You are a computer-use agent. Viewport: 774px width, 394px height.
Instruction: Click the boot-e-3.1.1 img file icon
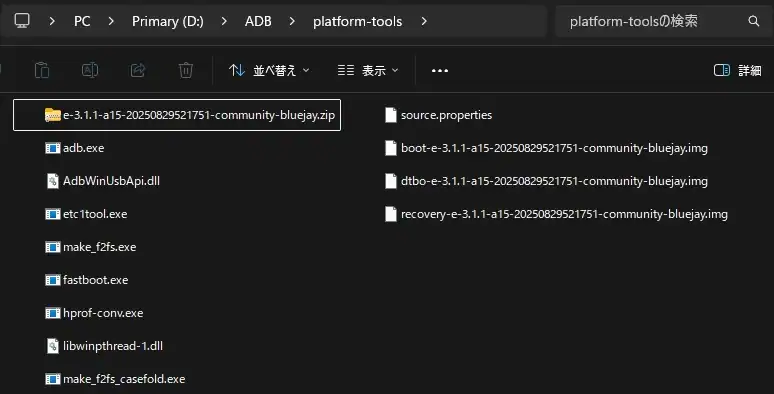(x=390, y=148)
